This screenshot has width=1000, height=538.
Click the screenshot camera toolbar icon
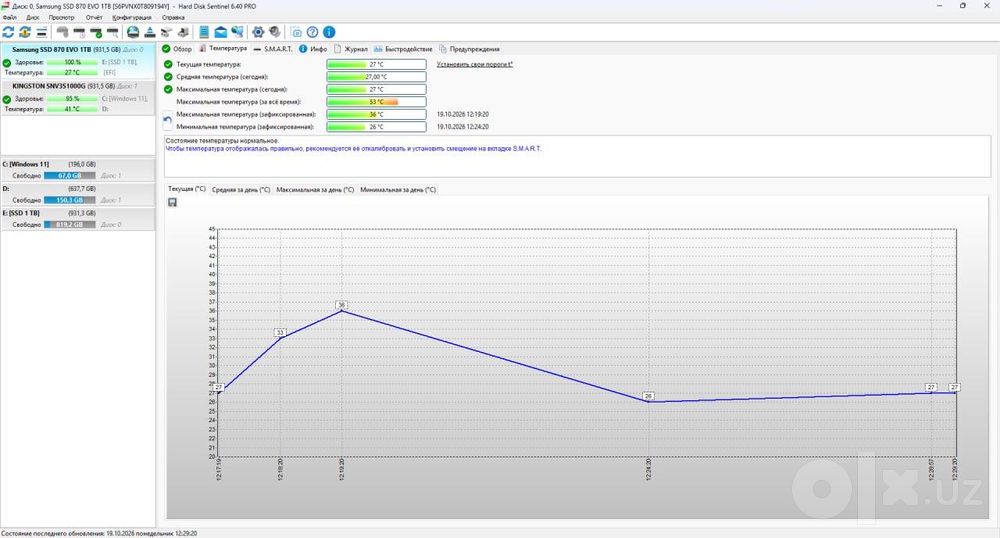tap(296, 32)
